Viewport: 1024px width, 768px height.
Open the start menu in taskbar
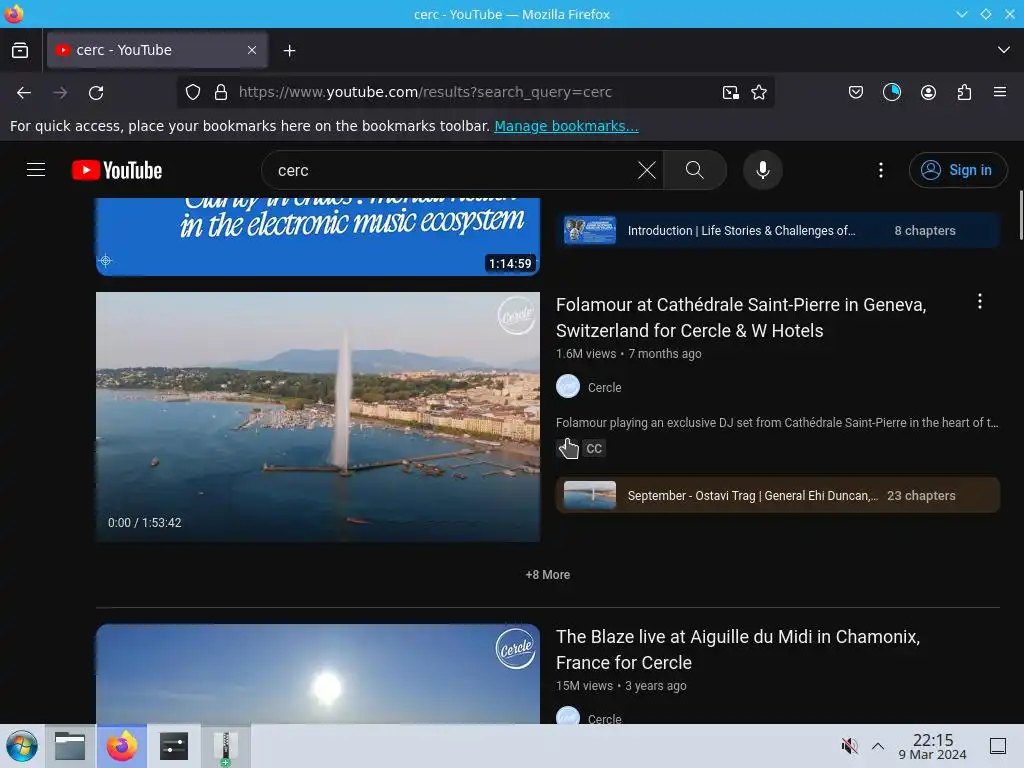coord(22,746)
